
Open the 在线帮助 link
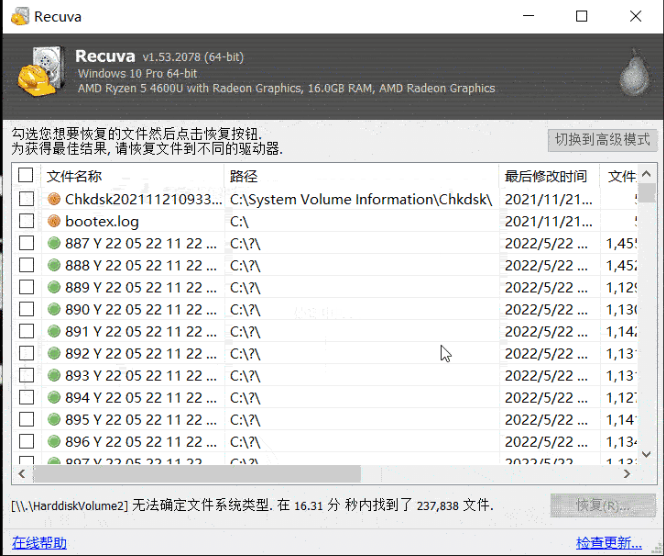[x=39, y=542]
